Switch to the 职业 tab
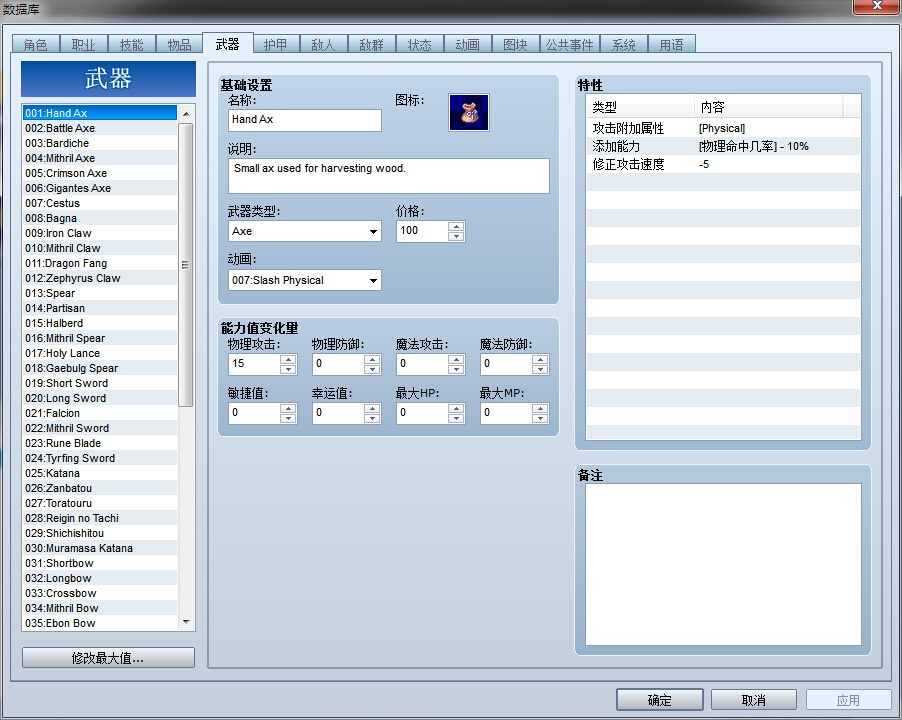This screenshot has width=902, height=720. (x=83, y=44)
